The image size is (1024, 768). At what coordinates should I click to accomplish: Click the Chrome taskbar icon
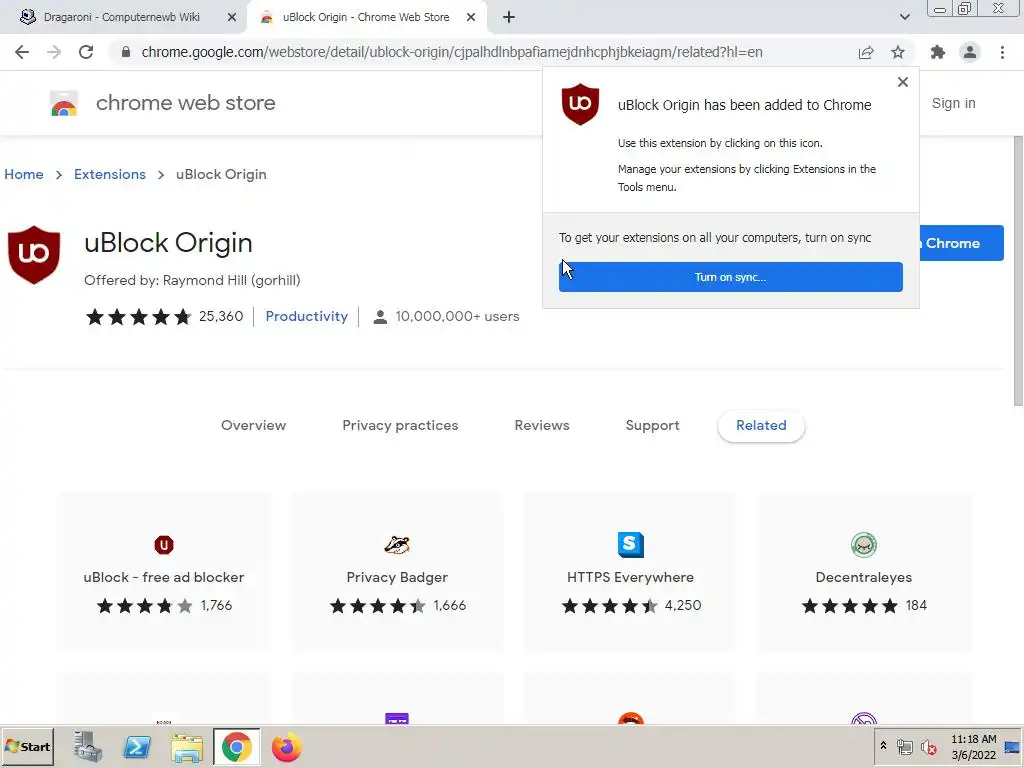click(236, 746)
